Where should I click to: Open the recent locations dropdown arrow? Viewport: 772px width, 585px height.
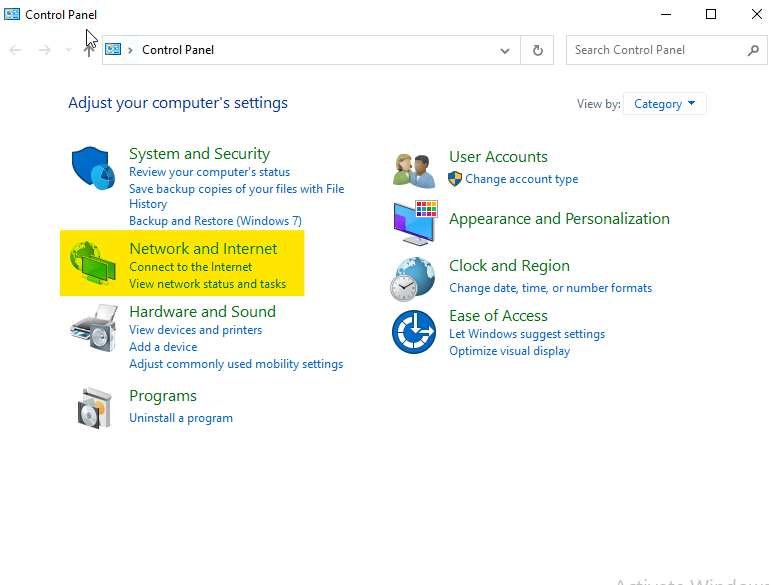click(68, 50)
